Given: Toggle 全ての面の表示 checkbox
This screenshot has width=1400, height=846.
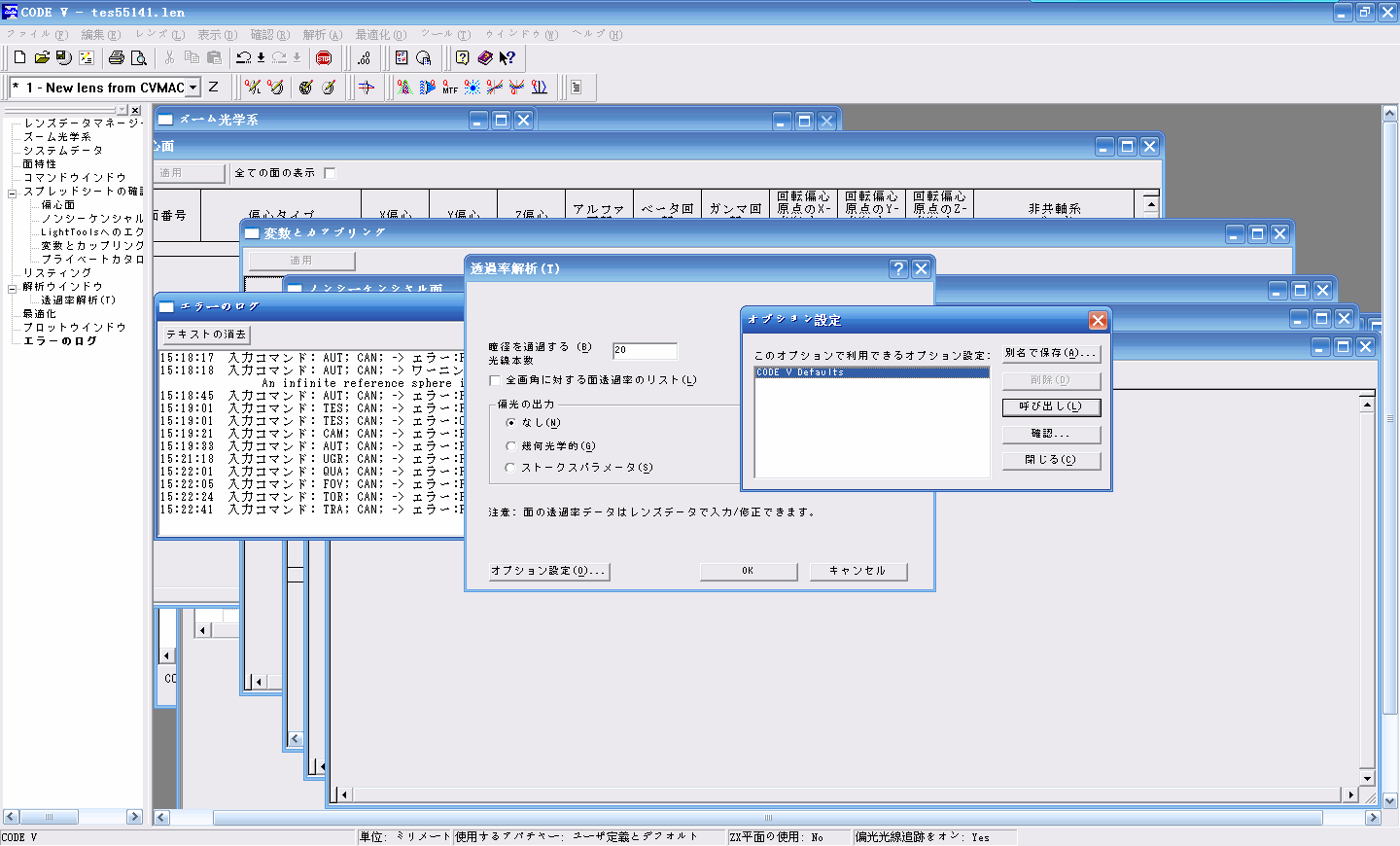Looking at the screenshot, I should [x=330, y=173].
